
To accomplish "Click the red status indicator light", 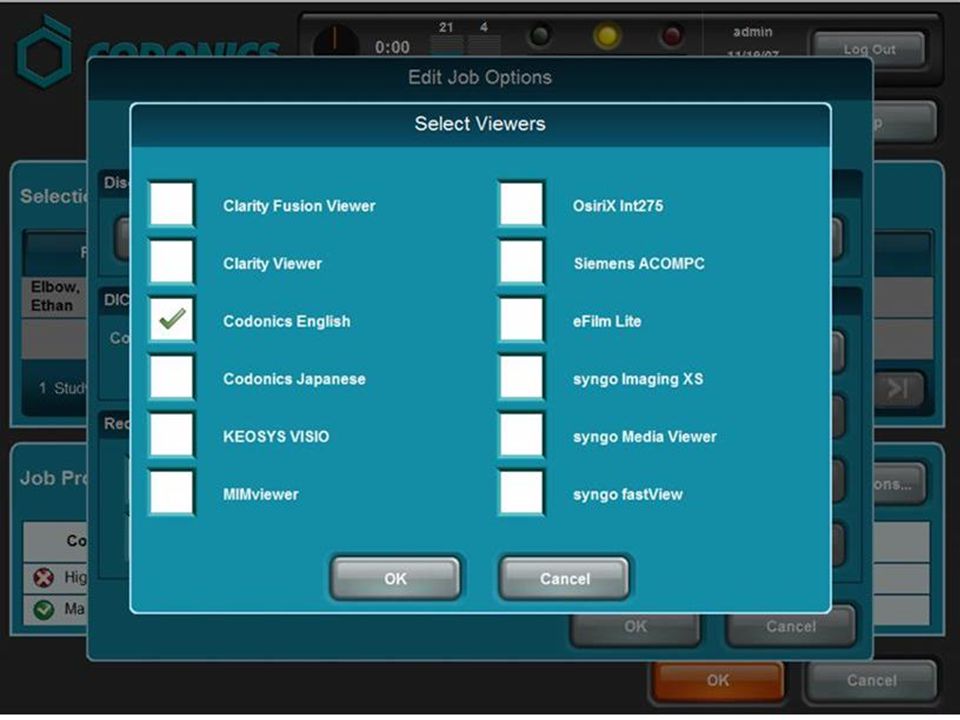I will point(672,36).
